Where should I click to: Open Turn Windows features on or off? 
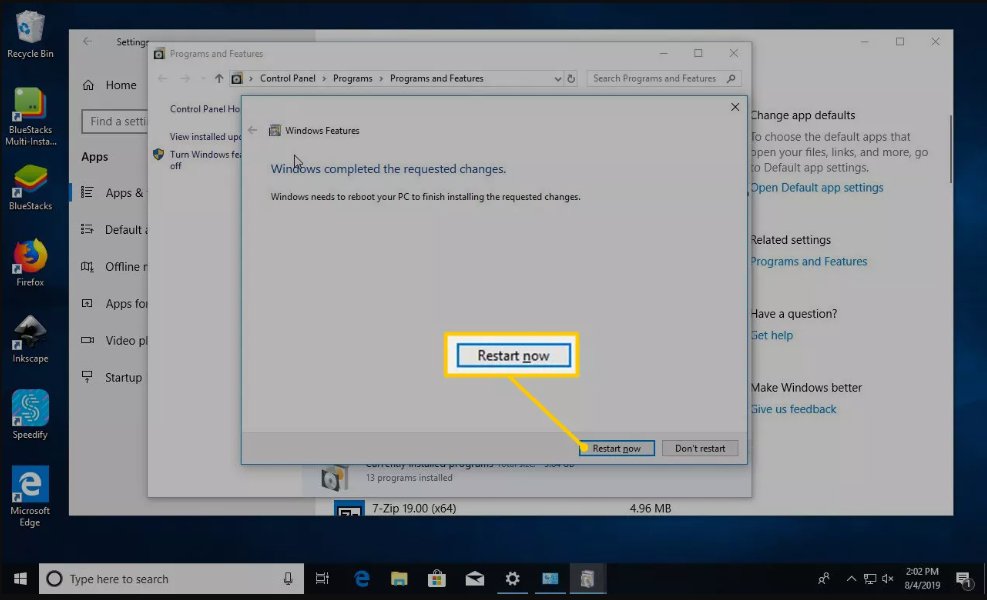[205, 160]
